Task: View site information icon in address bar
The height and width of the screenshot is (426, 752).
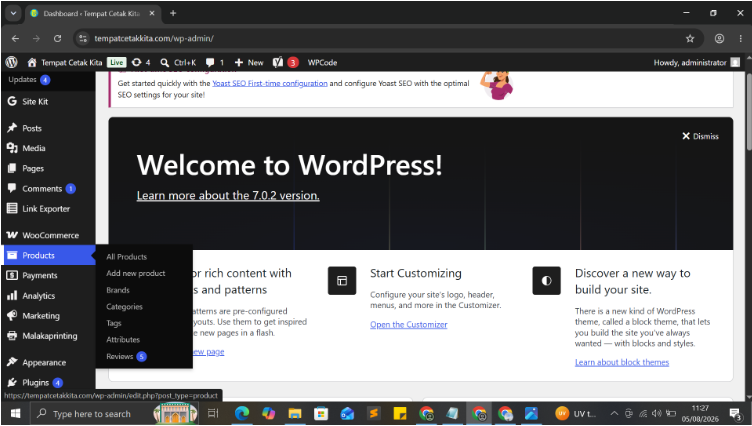Action: [x=83, y=38]
